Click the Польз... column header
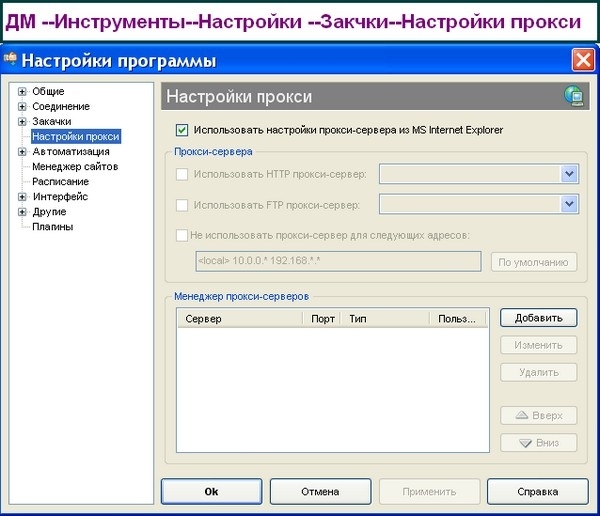 click(458, 319)
